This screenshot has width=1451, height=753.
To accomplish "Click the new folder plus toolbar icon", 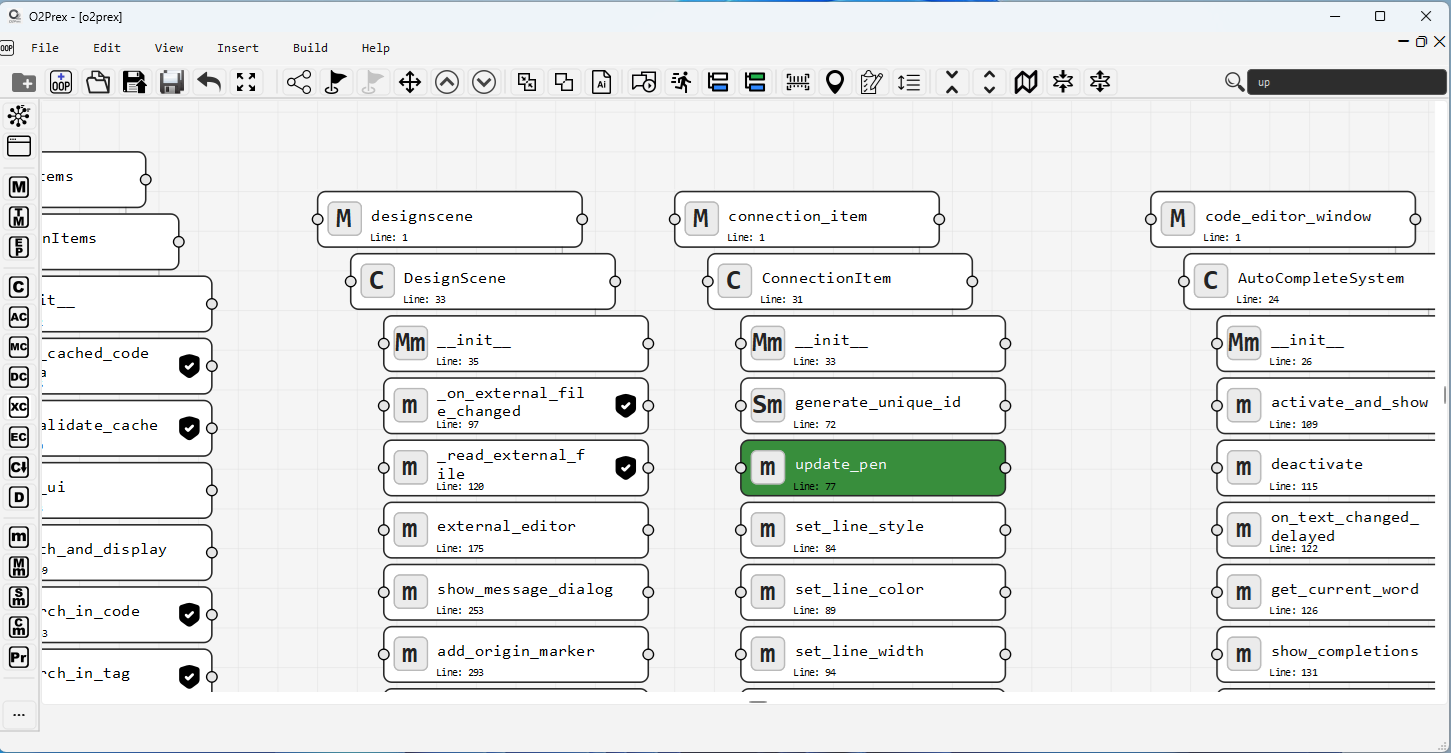I will click(x=24, y=82).
